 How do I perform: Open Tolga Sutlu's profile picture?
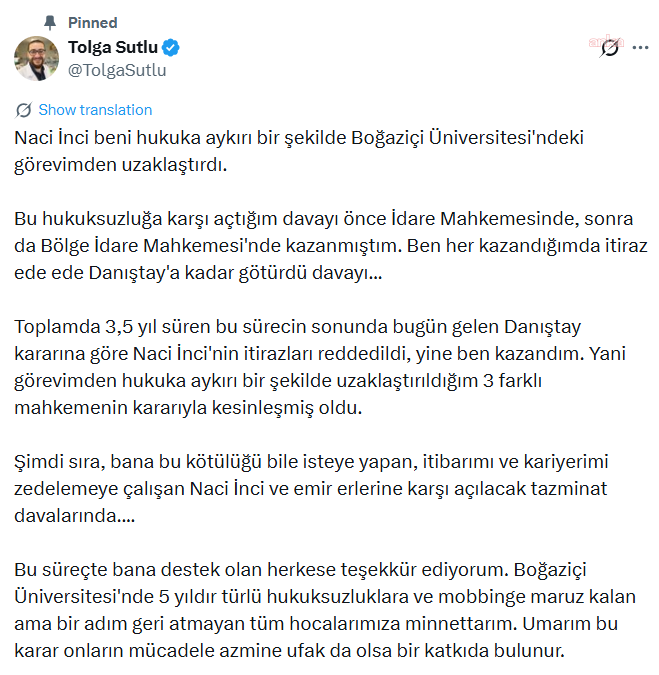(x=36, y=58)
